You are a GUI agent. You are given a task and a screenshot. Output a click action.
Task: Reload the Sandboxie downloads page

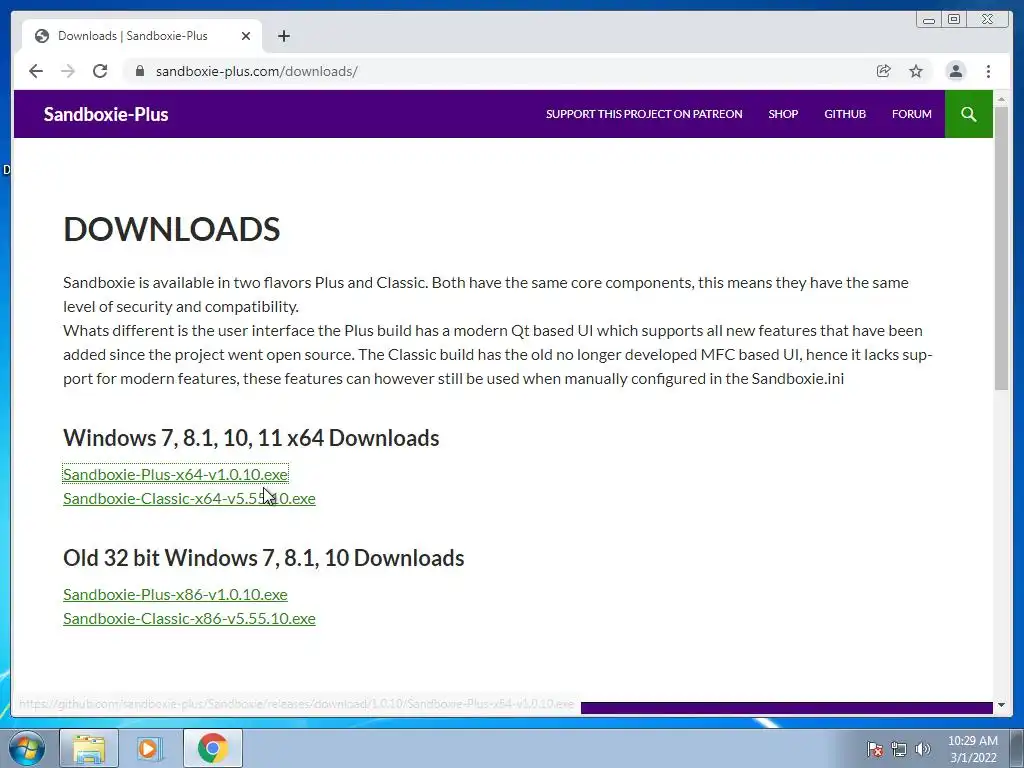[100, 71]
